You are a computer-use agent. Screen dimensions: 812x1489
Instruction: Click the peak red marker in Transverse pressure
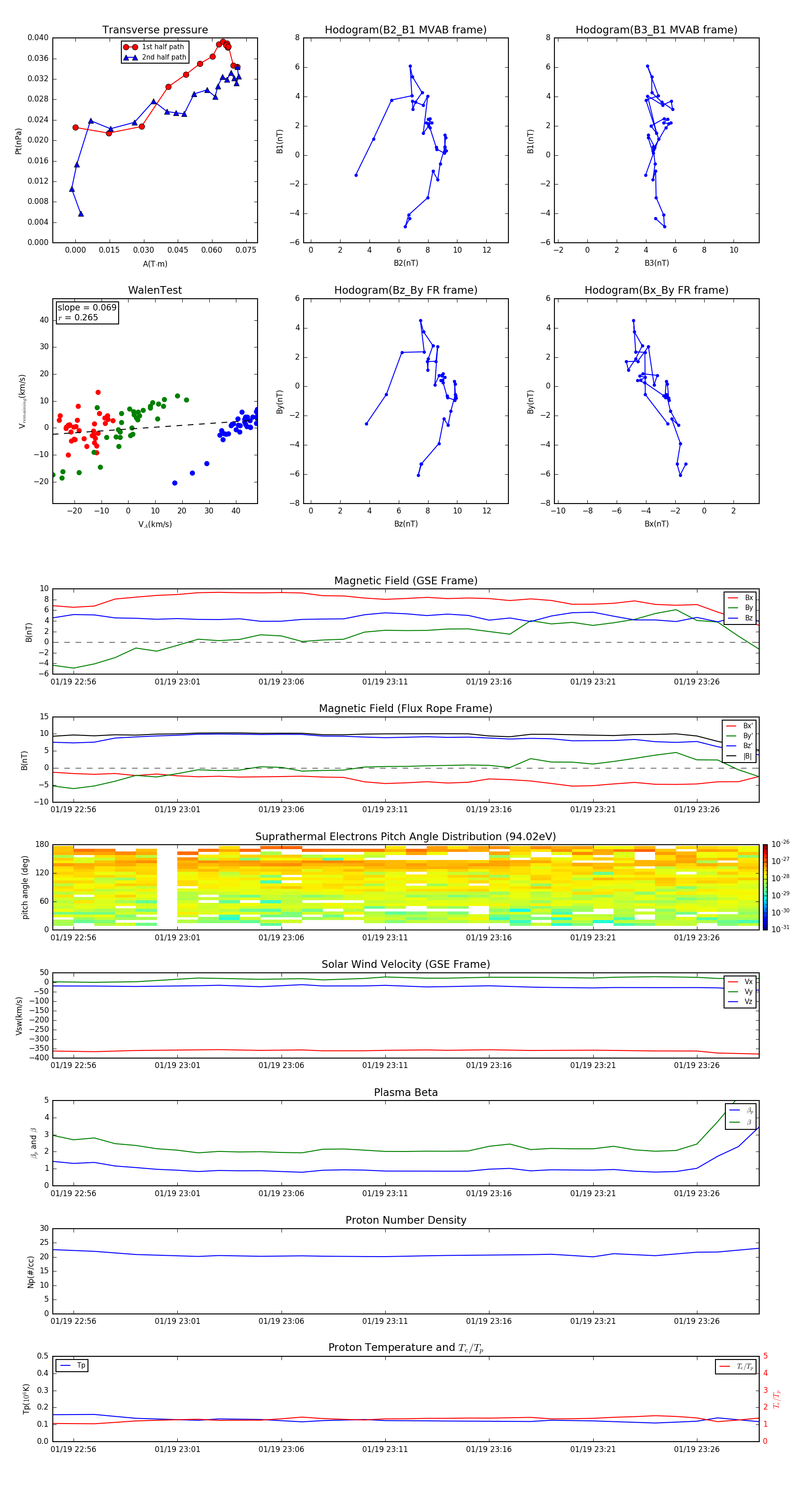pos(222,42)
